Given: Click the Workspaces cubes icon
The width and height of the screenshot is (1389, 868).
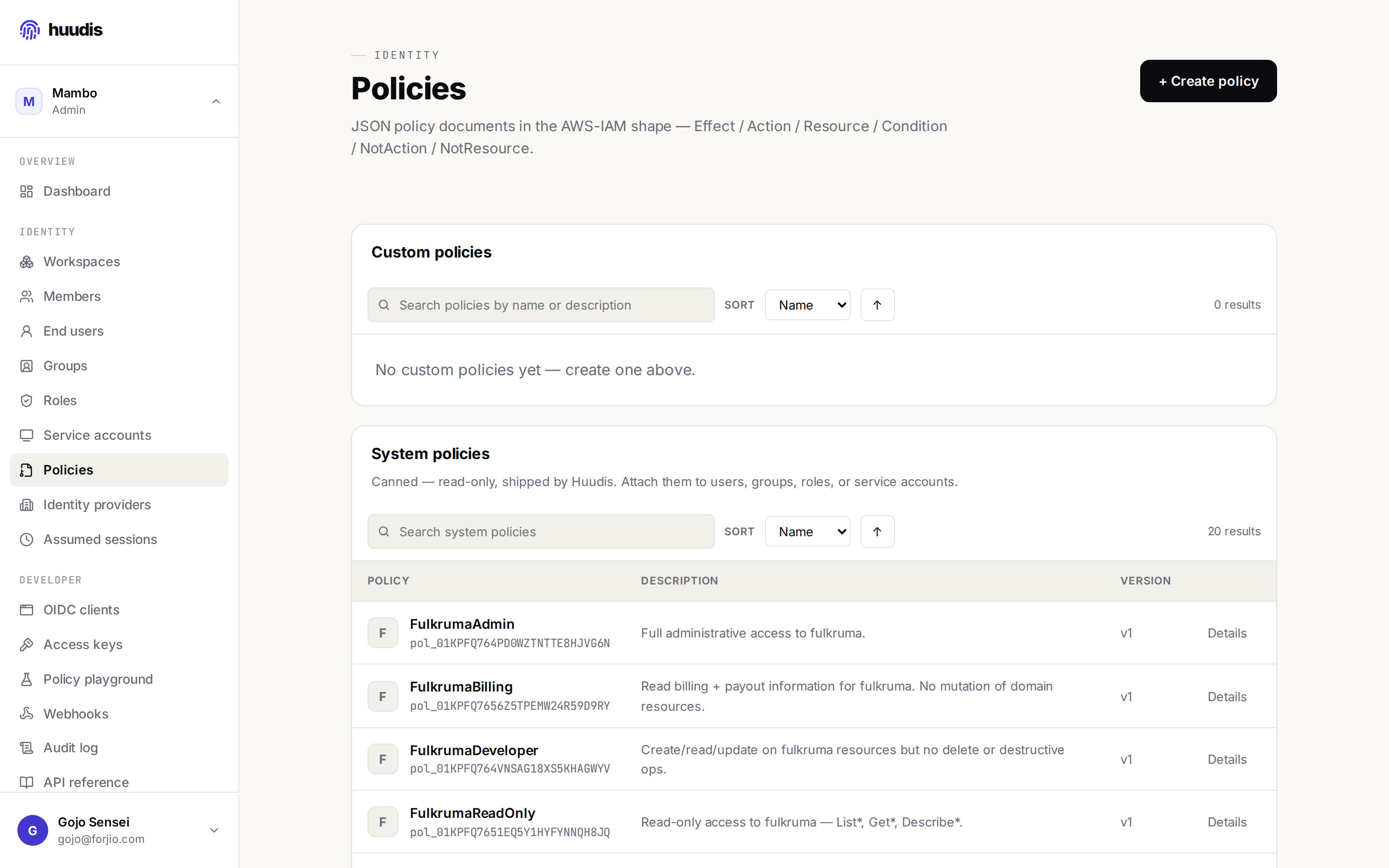Looking at the screenshot, I should click(x=27, y=262).
